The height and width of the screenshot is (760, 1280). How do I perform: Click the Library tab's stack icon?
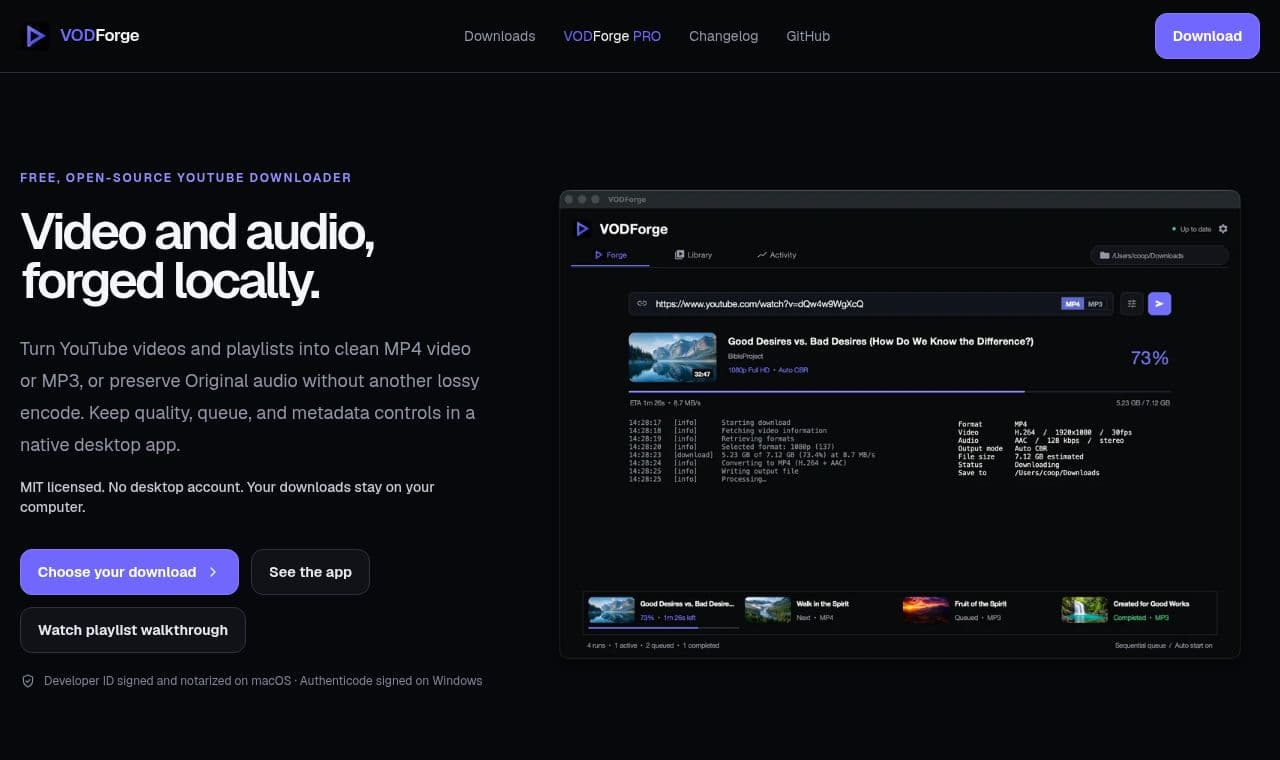(x=679, y=255)
